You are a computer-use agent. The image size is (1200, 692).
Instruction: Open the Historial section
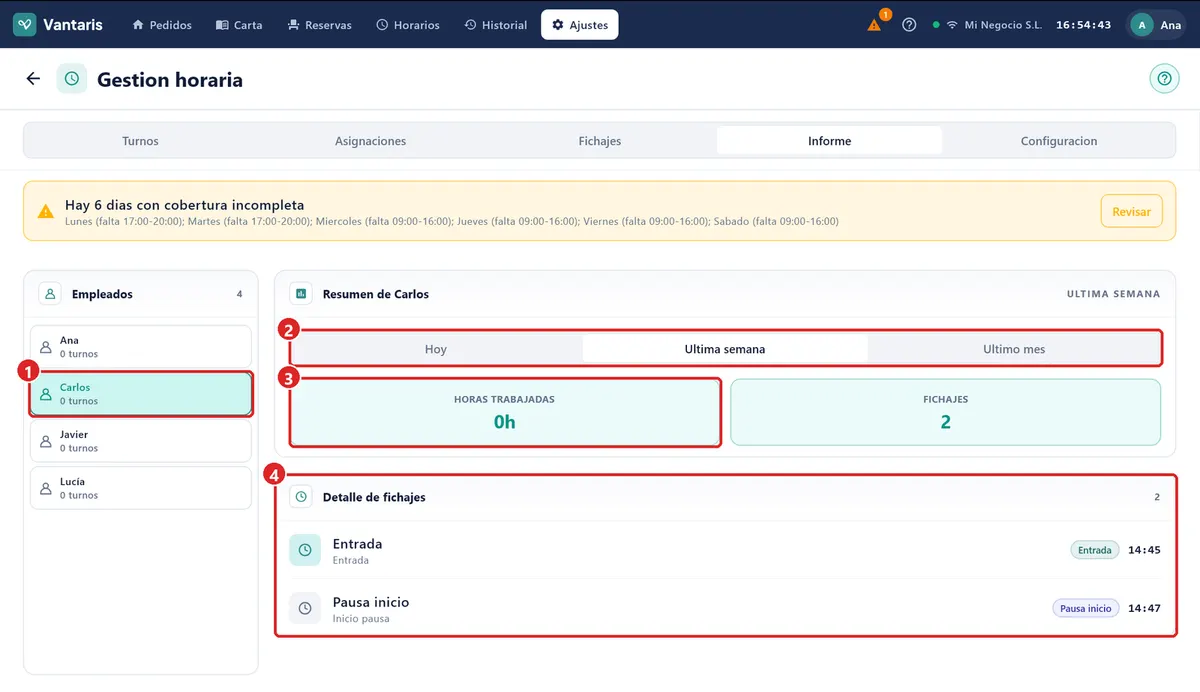point(496,25)
